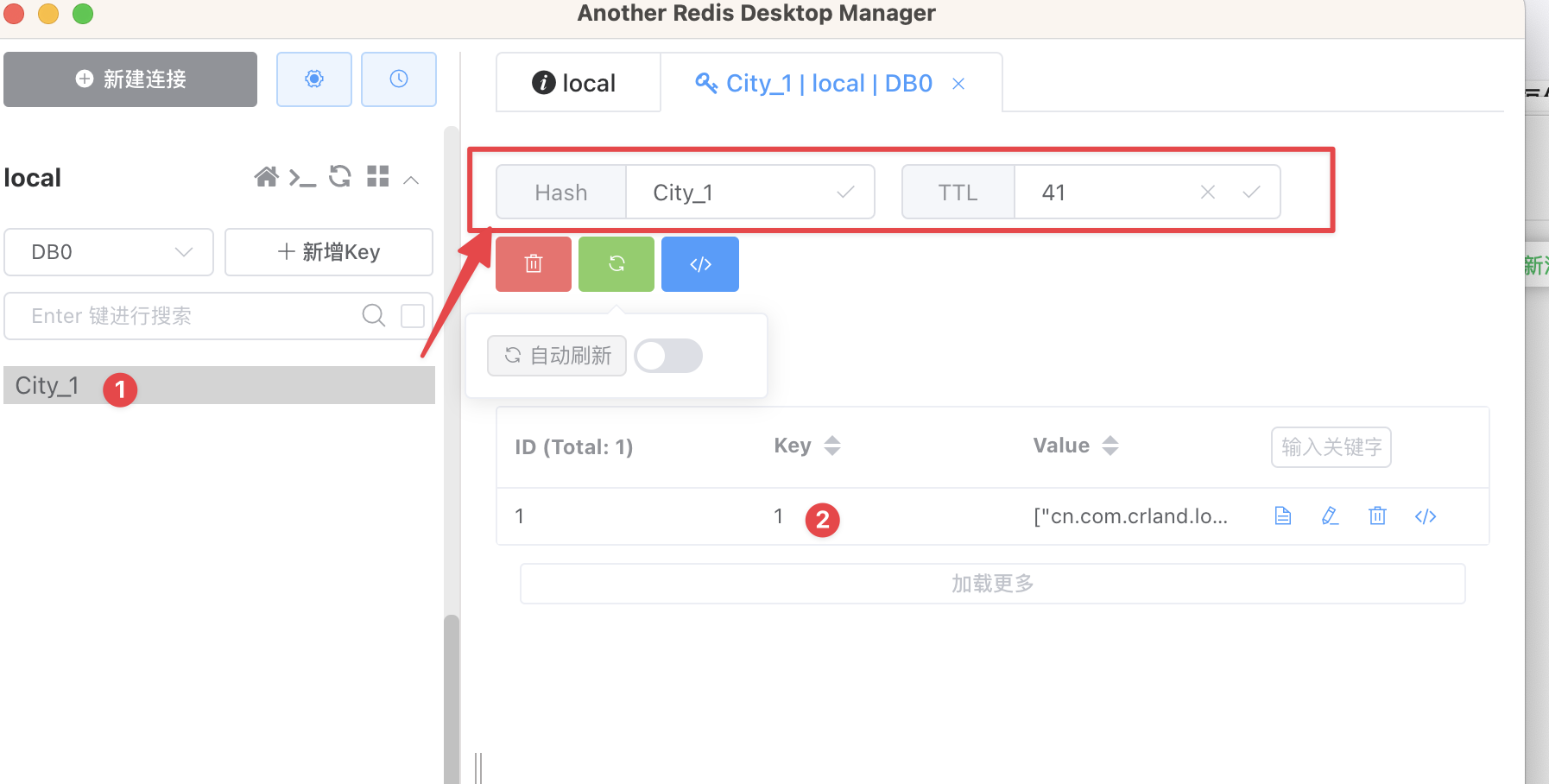Image resolution: width=1549 pixels, height=784 pixels.
Task: Click the sidebar vertical scrollbar
Action: (x=452, y=699)
